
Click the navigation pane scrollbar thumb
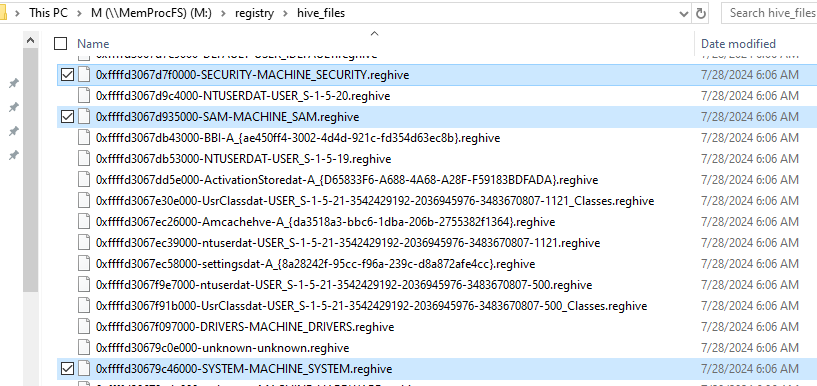[30, 169]
